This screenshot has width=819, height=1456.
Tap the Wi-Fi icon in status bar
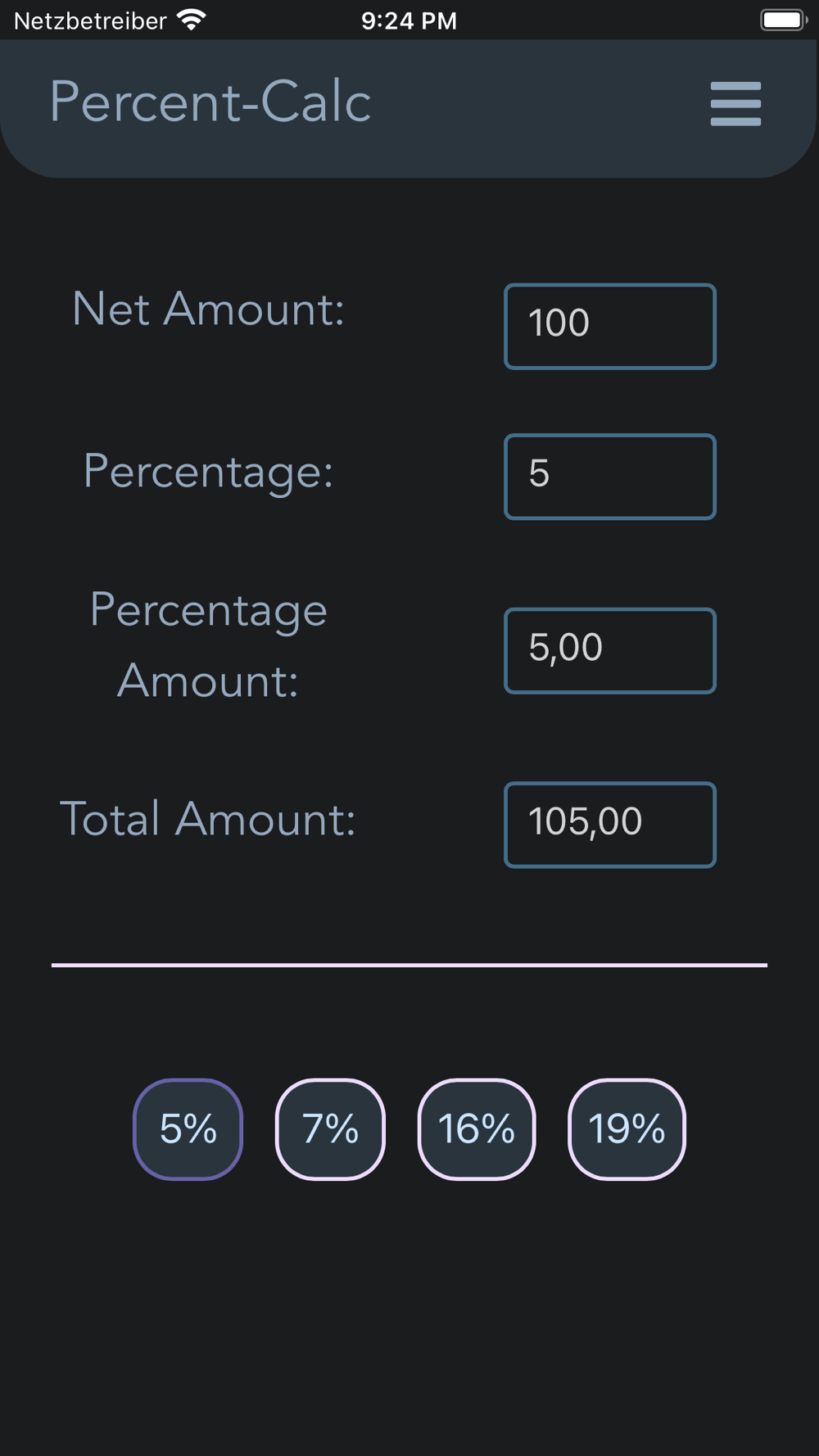(x=192, y=20)
